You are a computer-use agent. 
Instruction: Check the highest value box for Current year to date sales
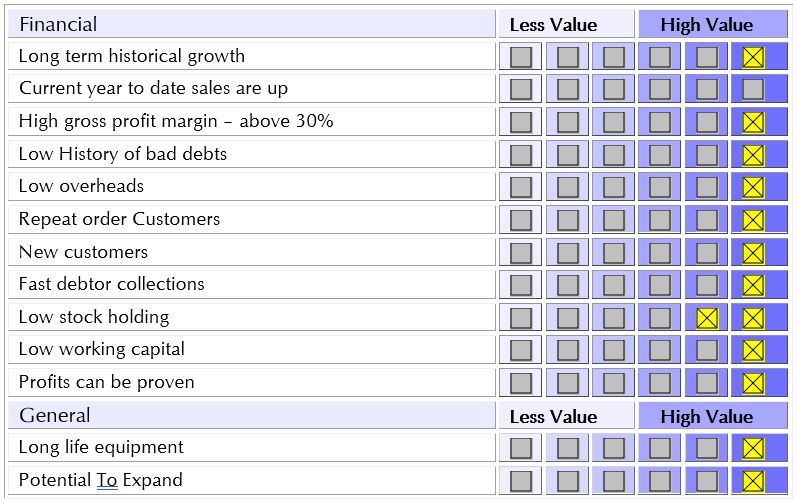coord(753,89)
